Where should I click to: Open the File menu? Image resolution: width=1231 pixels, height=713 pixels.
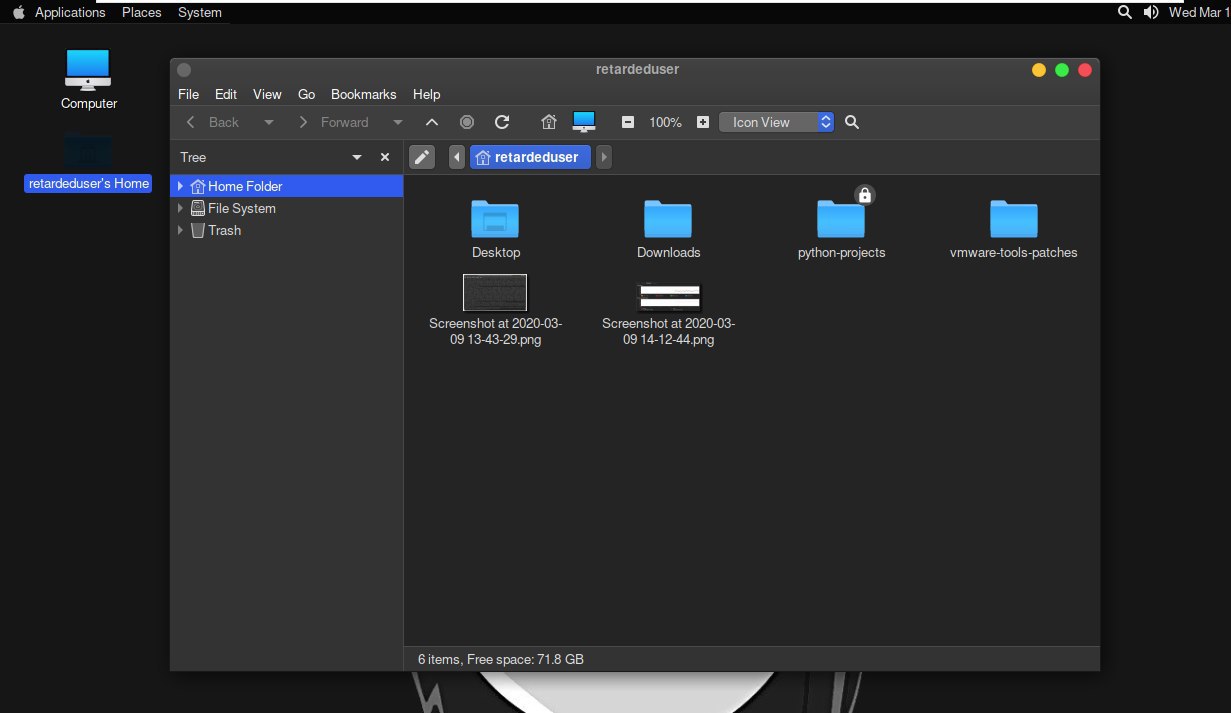(x=188, y=94)
